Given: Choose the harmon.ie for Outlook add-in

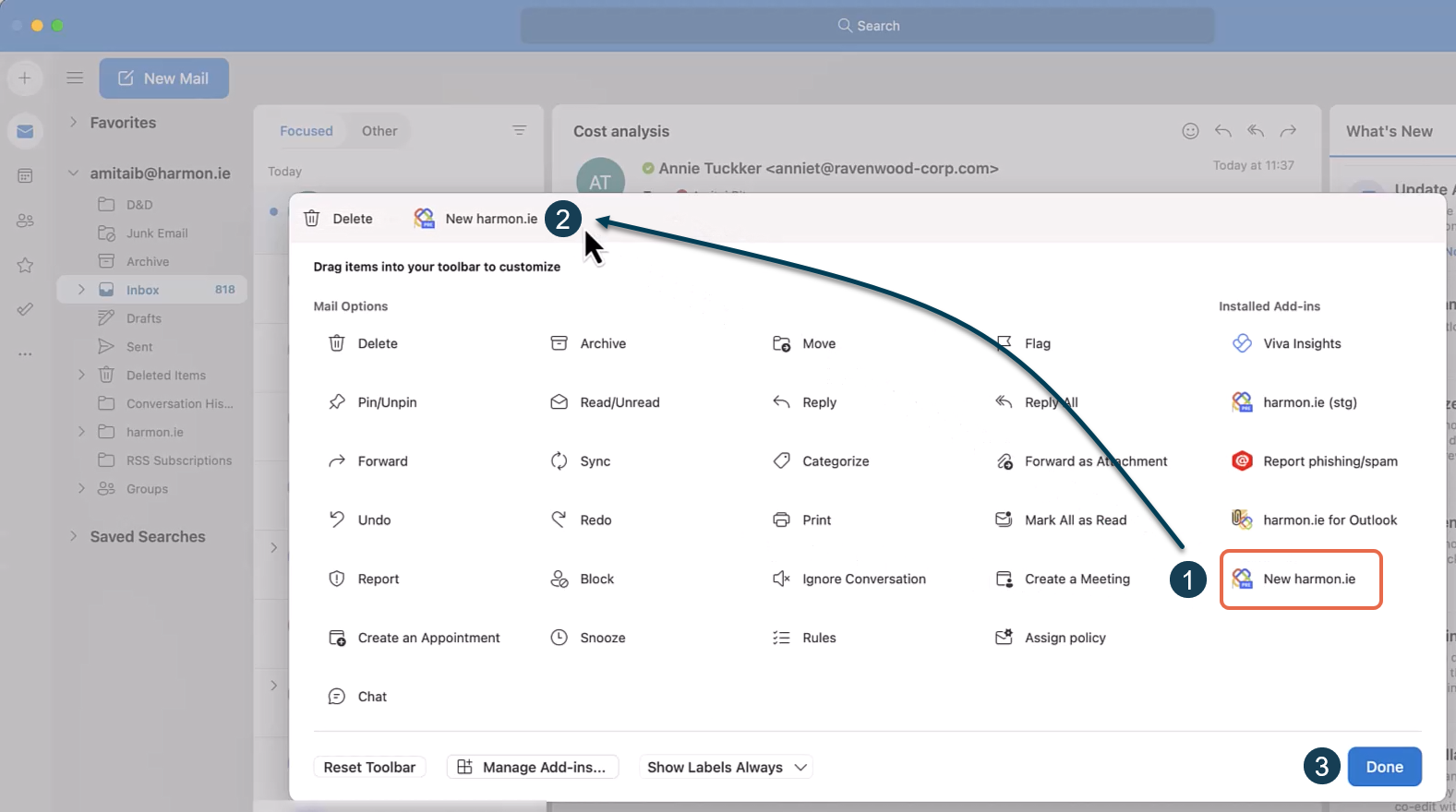Looking at the screenshot, I should 1315,520.
